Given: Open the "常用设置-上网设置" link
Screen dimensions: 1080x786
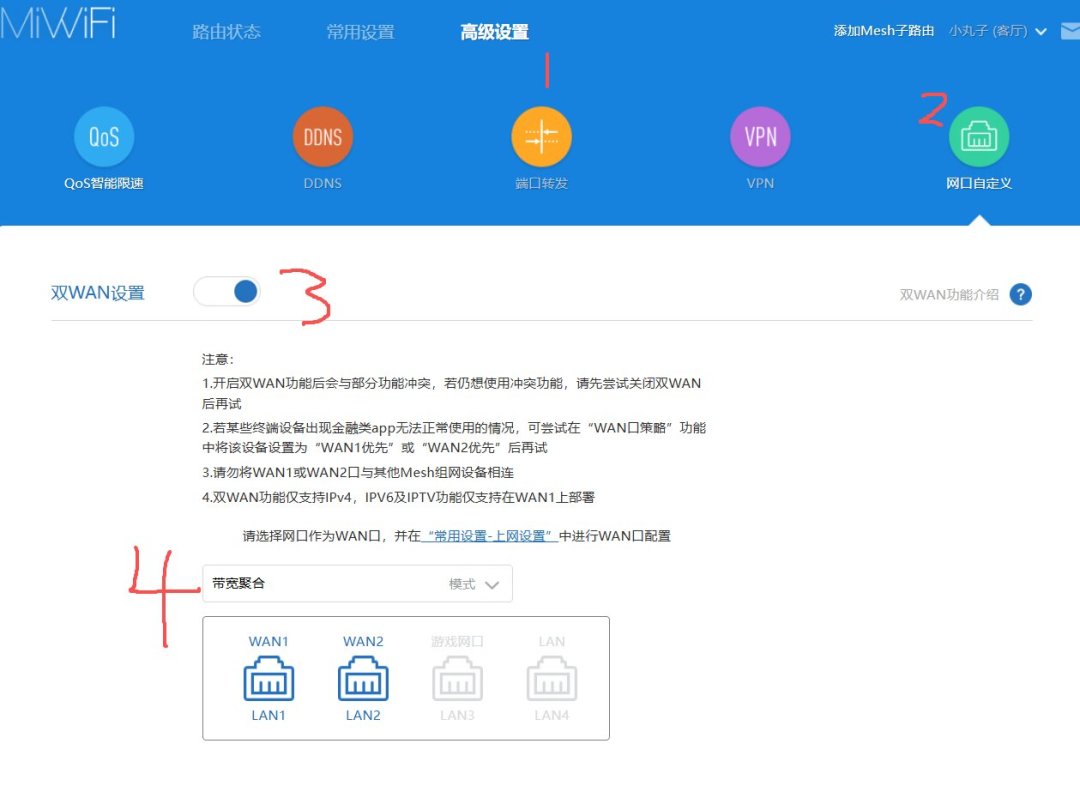Looking at the screenshot, I should (x=489, y=536).
